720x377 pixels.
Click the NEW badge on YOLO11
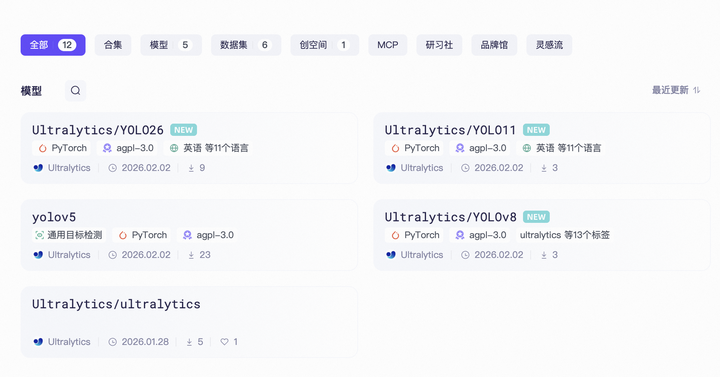pos(536,130)
